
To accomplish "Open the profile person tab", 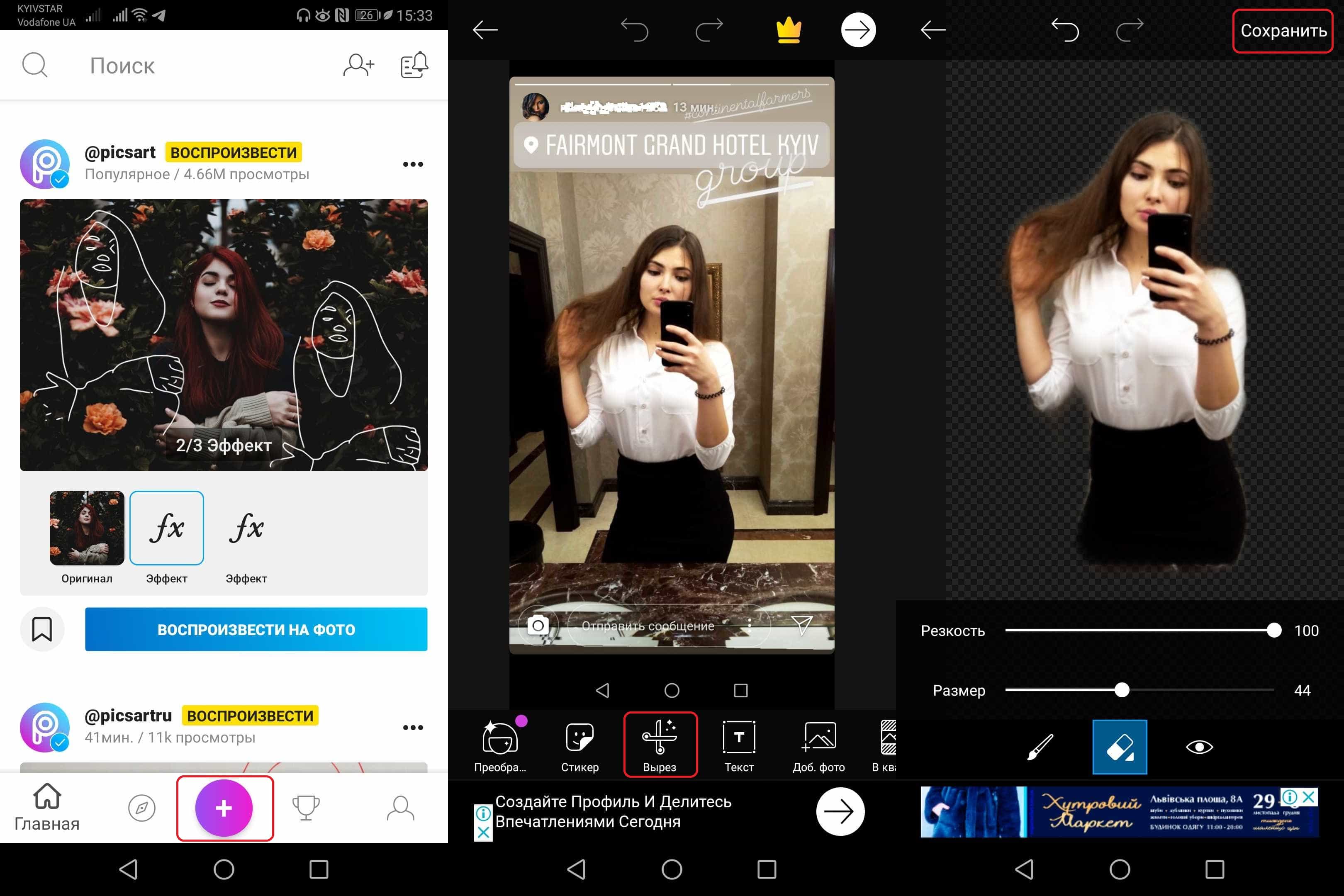I will (401, 808).
